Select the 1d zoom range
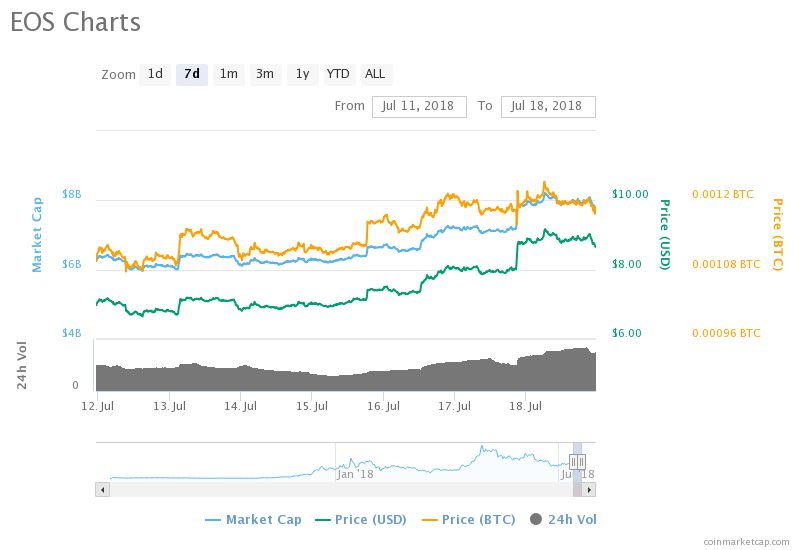Image resolution: width=800 pixels, height=550 pixels. tap(155, 74)
